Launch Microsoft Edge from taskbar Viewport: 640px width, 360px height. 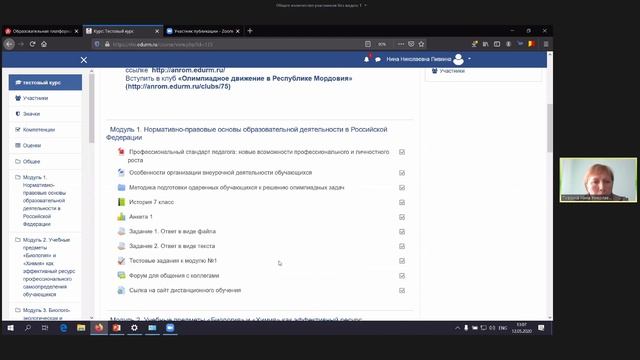click(64, 328)
